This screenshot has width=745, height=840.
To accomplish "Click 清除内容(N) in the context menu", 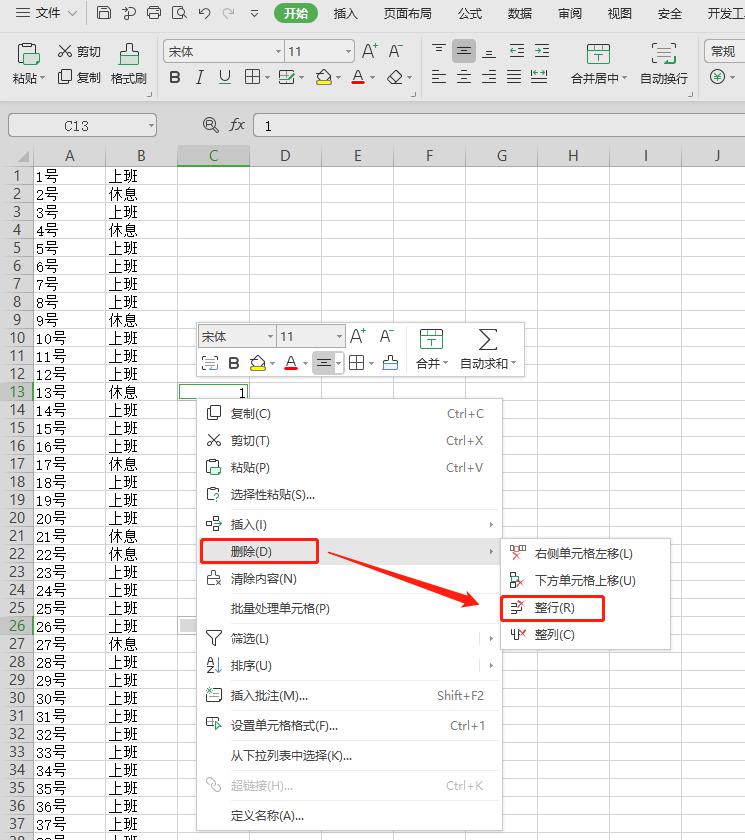I will pos(263,578).
